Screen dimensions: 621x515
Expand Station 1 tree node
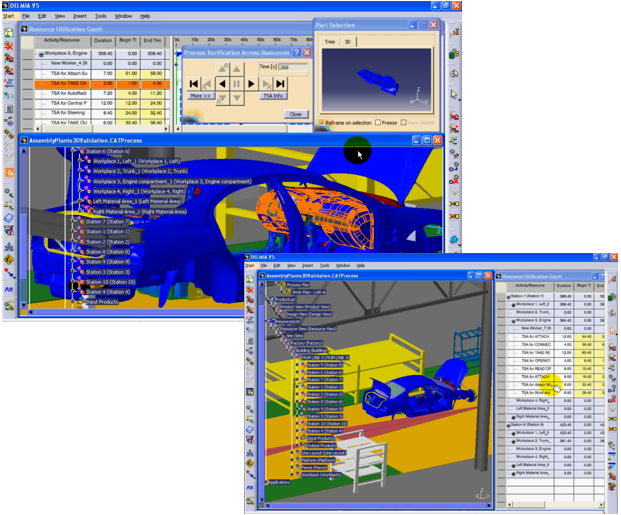[73, 231]
